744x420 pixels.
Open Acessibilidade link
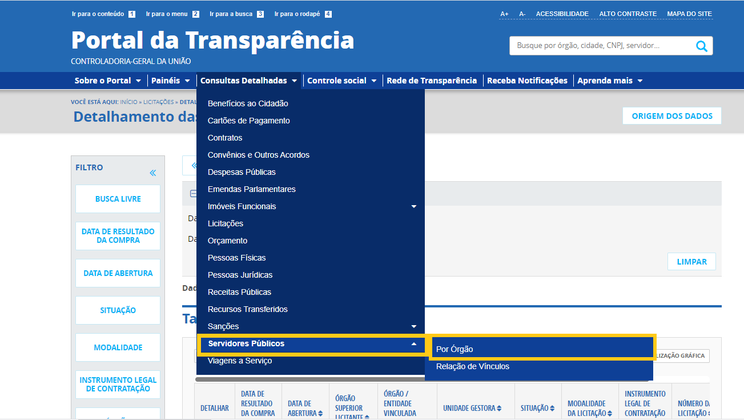pyautogui.click(x=562, y=14)
